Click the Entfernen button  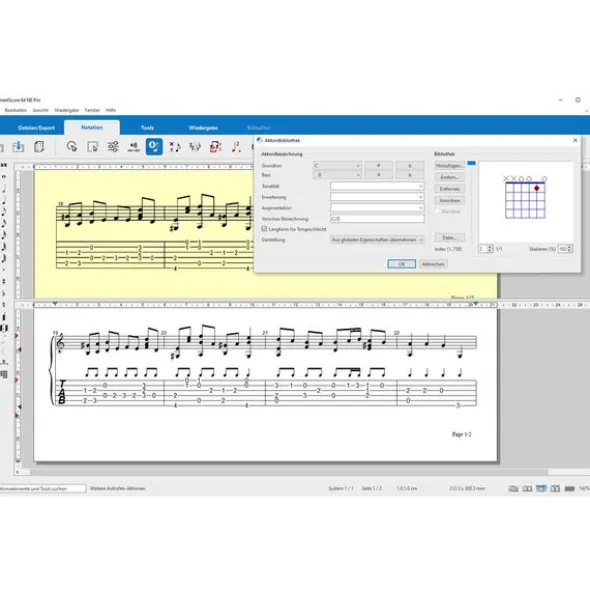coord(449,189)
